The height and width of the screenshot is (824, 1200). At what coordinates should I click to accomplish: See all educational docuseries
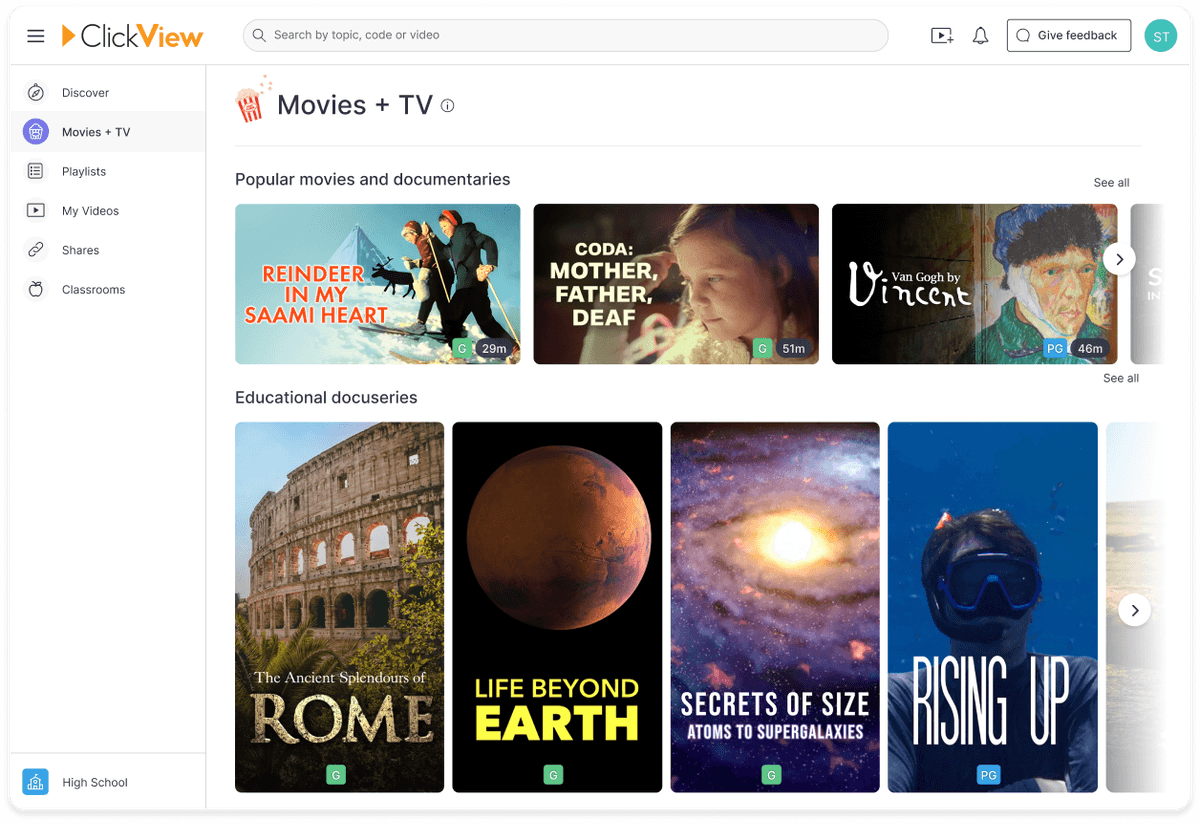pyautogui.click(x=1120, y=378)
